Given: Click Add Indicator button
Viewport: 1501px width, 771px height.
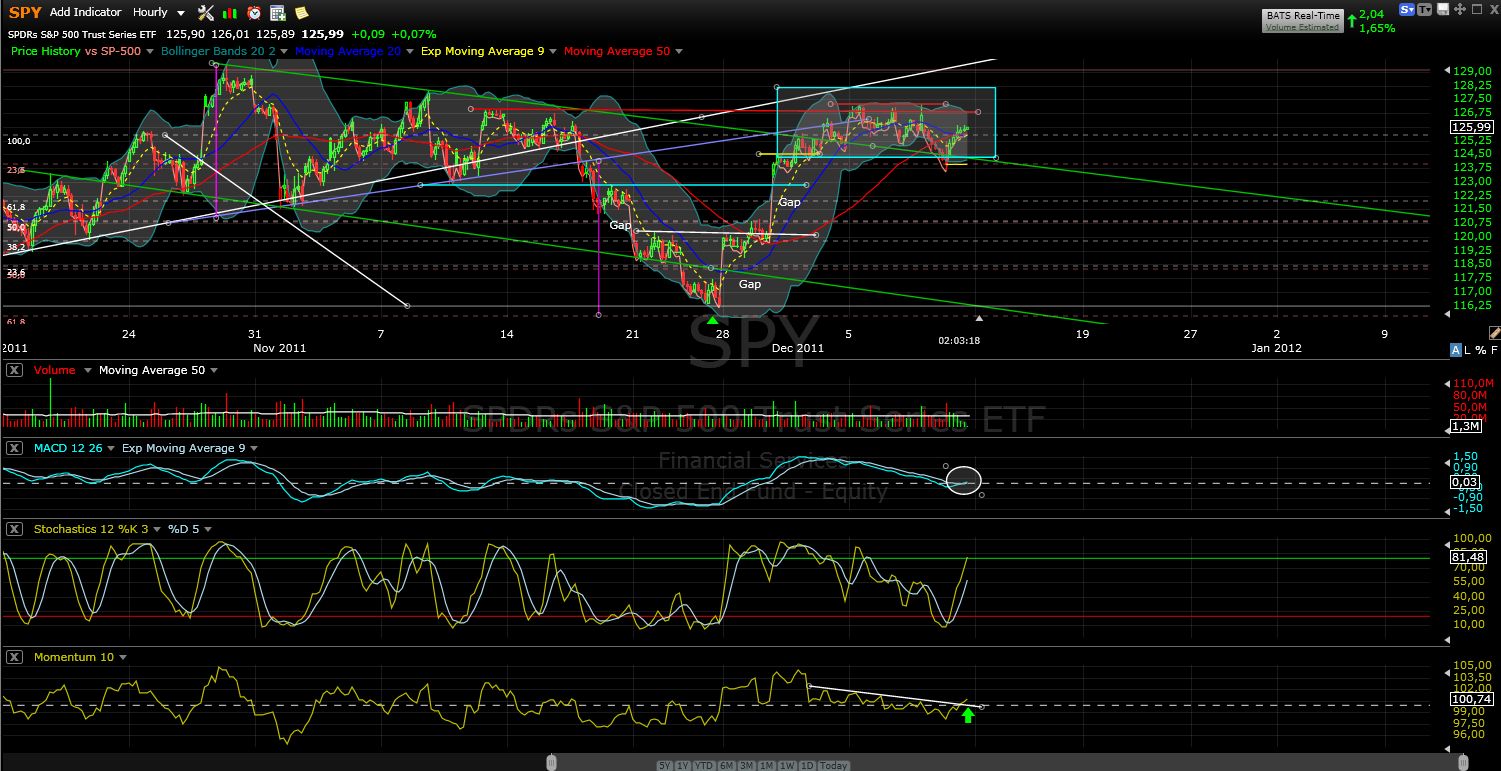Looking at the screenshot, I should pos(85,12).
